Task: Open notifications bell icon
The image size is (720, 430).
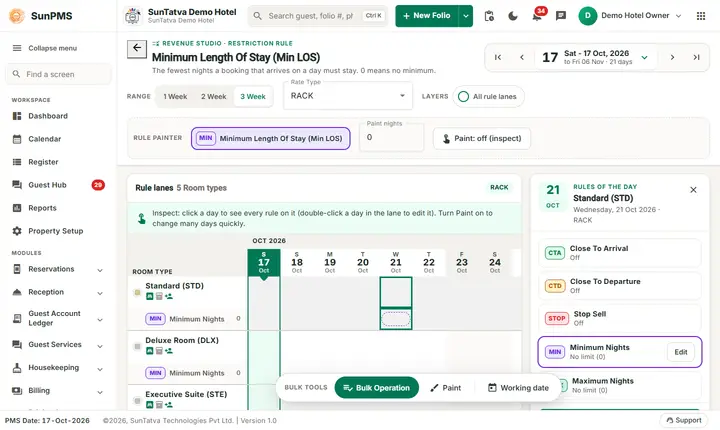Action: 537,16
